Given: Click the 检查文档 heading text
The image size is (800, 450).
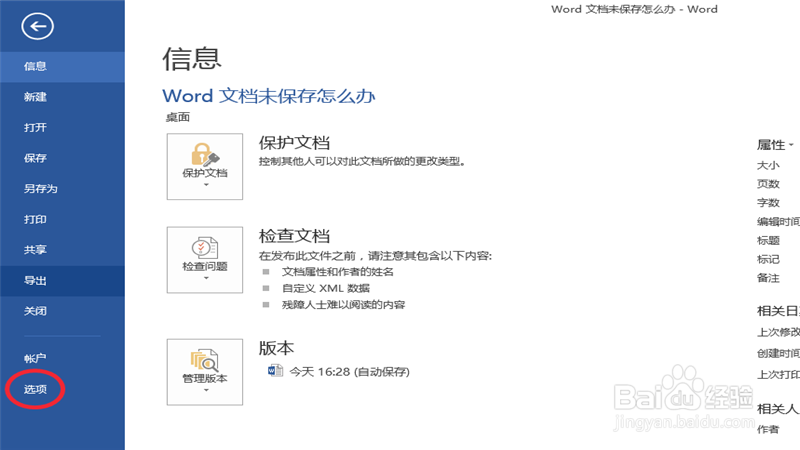Looking at the screenshot, I should point(294,236).
